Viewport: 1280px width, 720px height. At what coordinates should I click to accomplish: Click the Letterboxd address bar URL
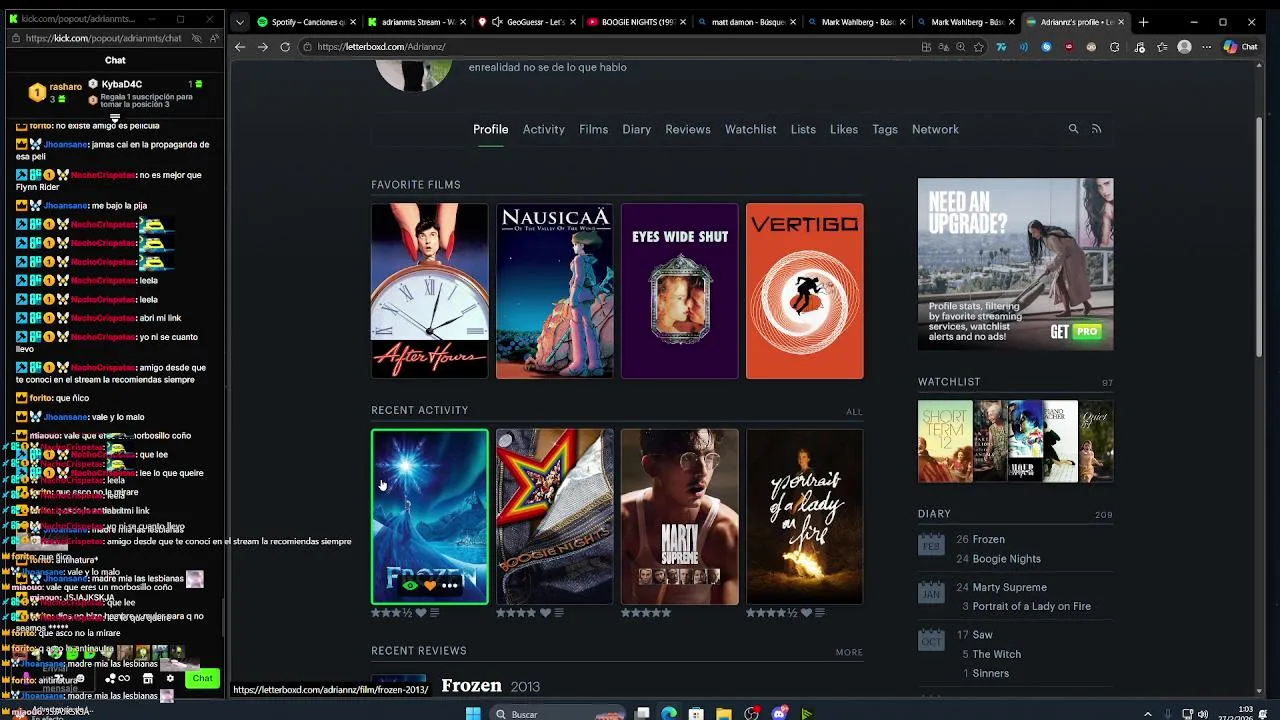tap(381, 47)
